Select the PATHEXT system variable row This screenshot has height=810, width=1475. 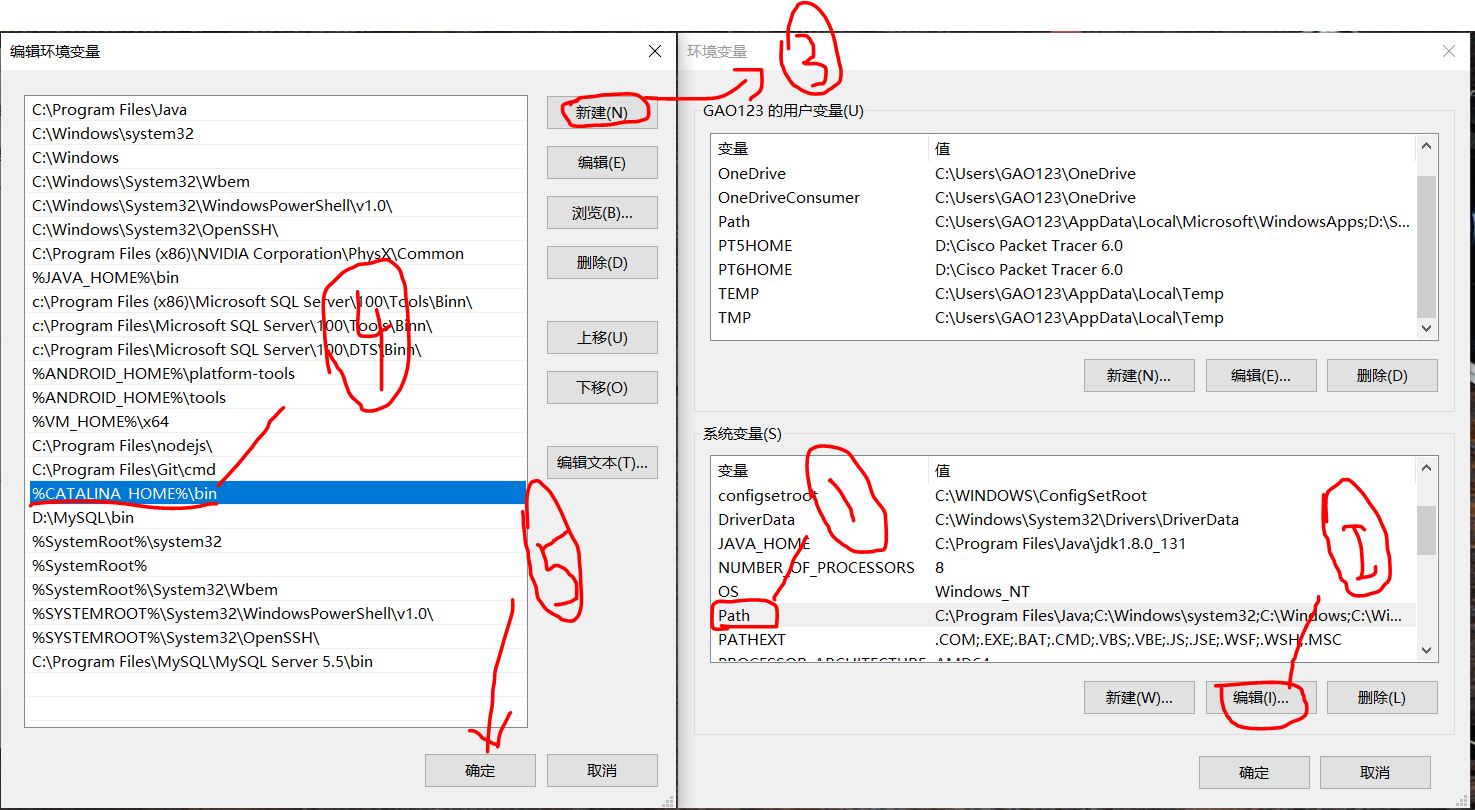tap(1064, 639)
